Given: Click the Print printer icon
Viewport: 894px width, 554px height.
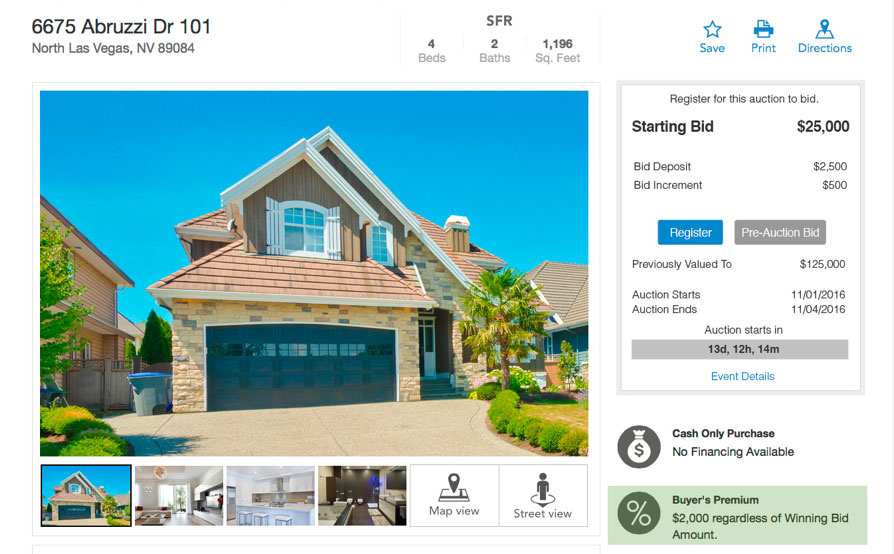Looking at the screenshot, I should pos(763,28).
